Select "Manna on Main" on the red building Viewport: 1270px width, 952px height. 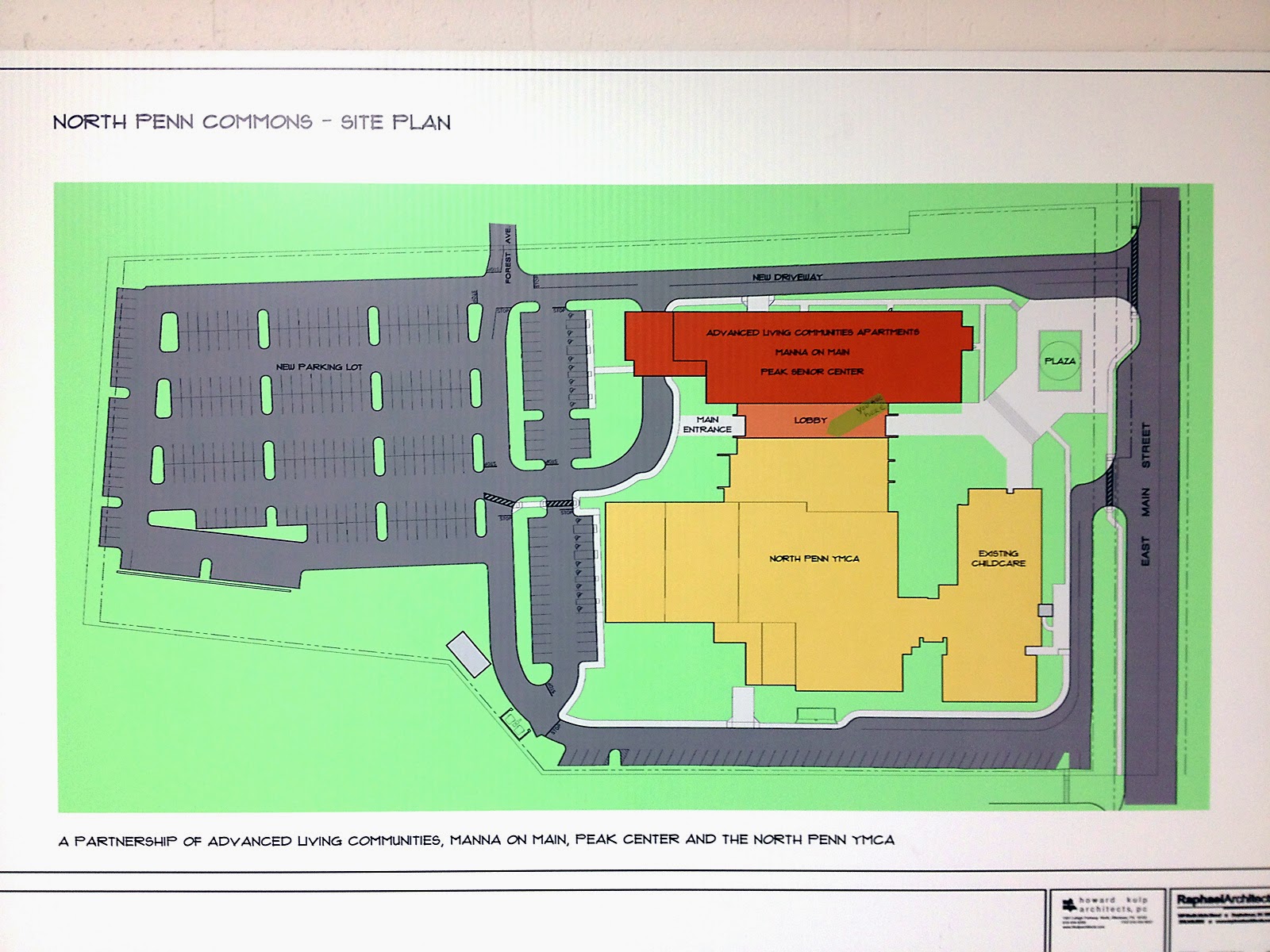[812, 351]
